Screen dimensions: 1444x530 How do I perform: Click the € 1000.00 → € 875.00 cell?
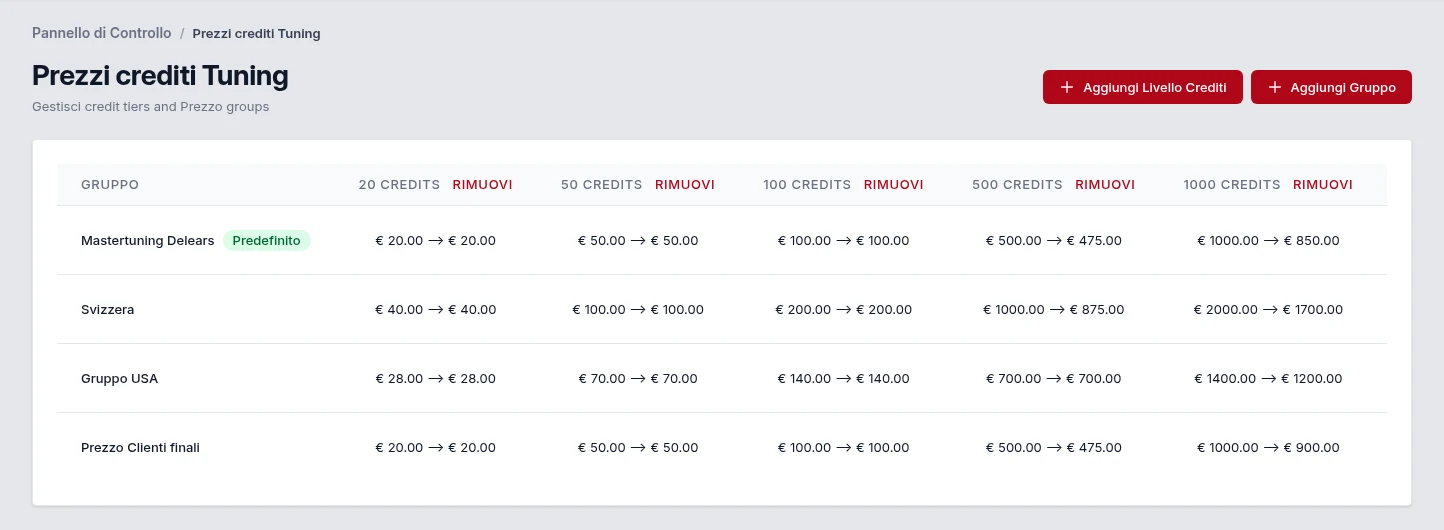tap(1054, 310)
